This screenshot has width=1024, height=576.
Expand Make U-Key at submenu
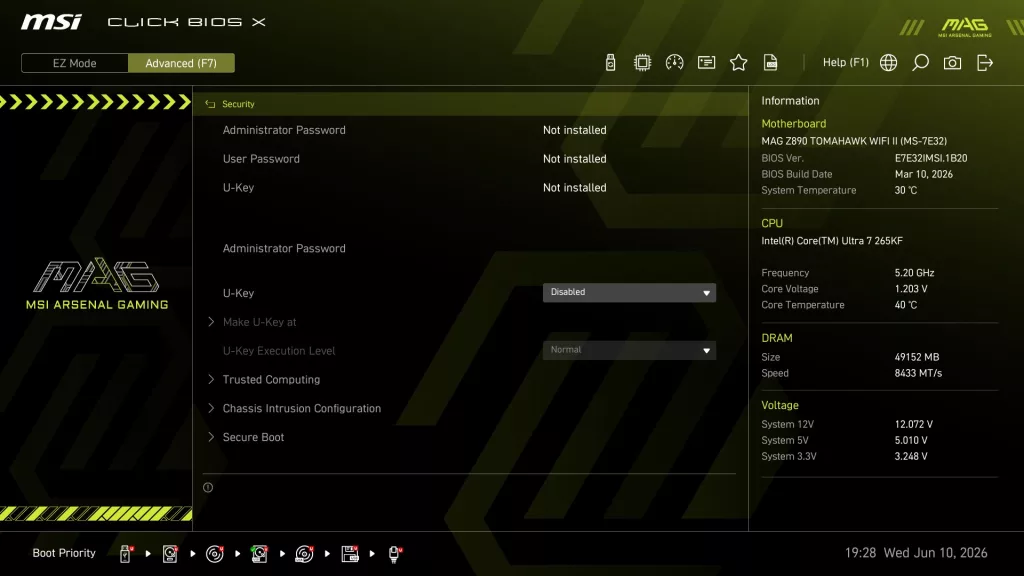[259, 322]
